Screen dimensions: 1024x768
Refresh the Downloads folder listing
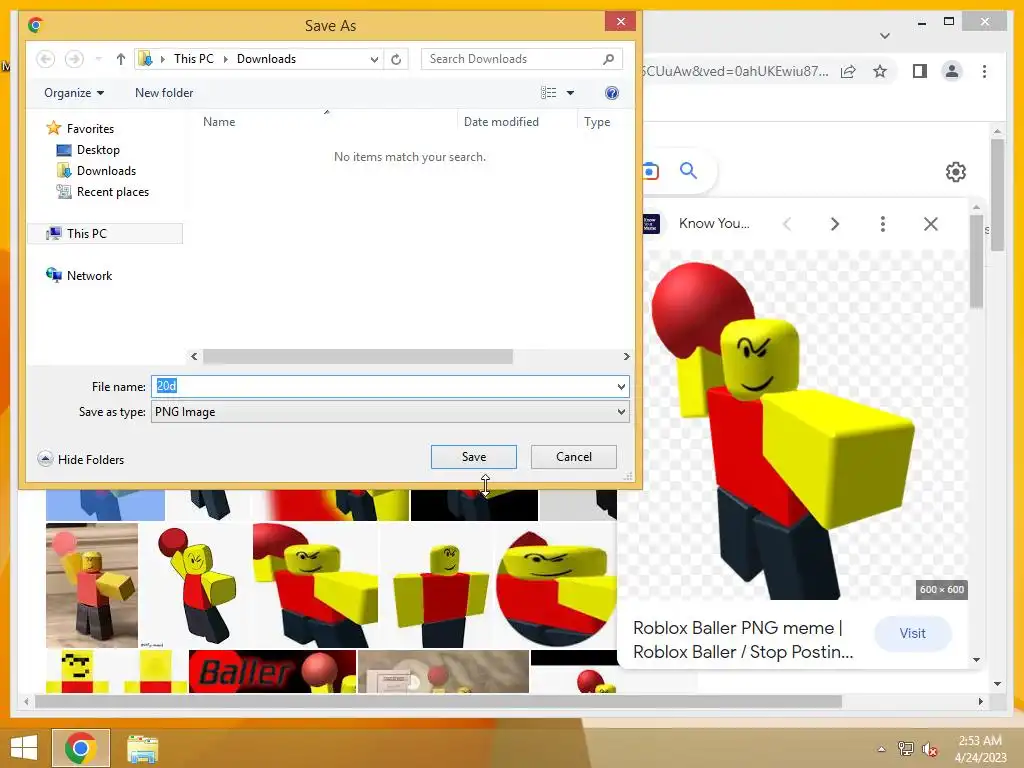tap(396, 59)
